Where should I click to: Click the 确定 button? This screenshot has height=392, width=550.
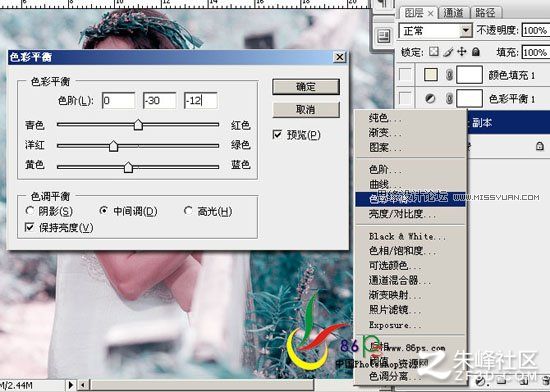point(306,87)
